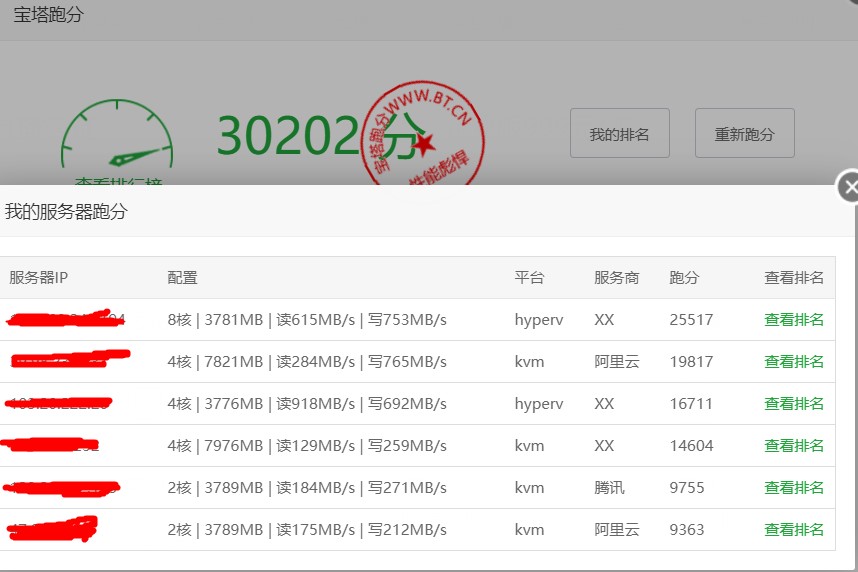
Task: Open 我的排名 button
Action: (619, 134)
